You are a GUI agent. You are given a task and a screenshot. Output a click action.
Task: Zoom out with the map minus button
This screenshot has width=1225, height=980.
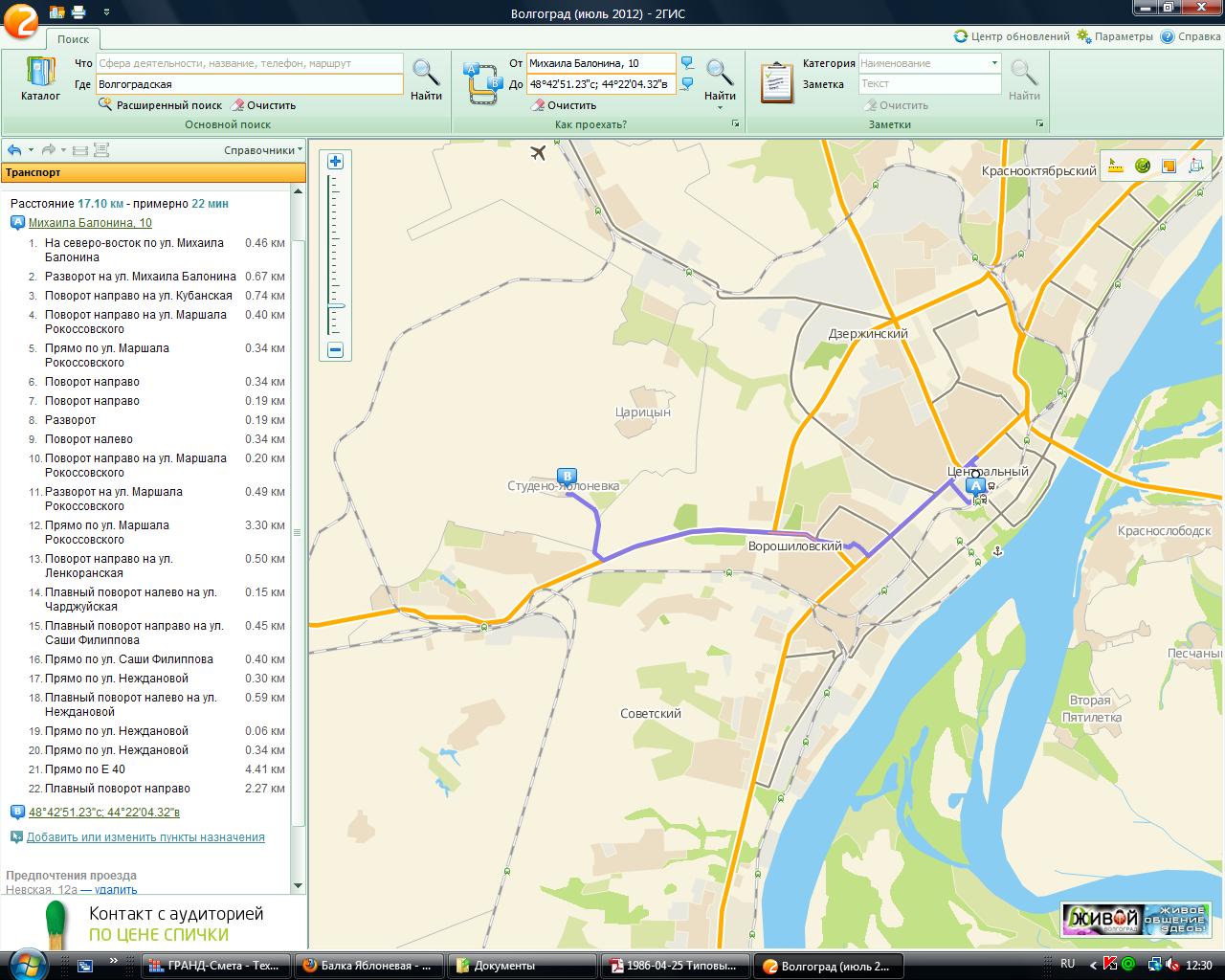pos(336,350)
